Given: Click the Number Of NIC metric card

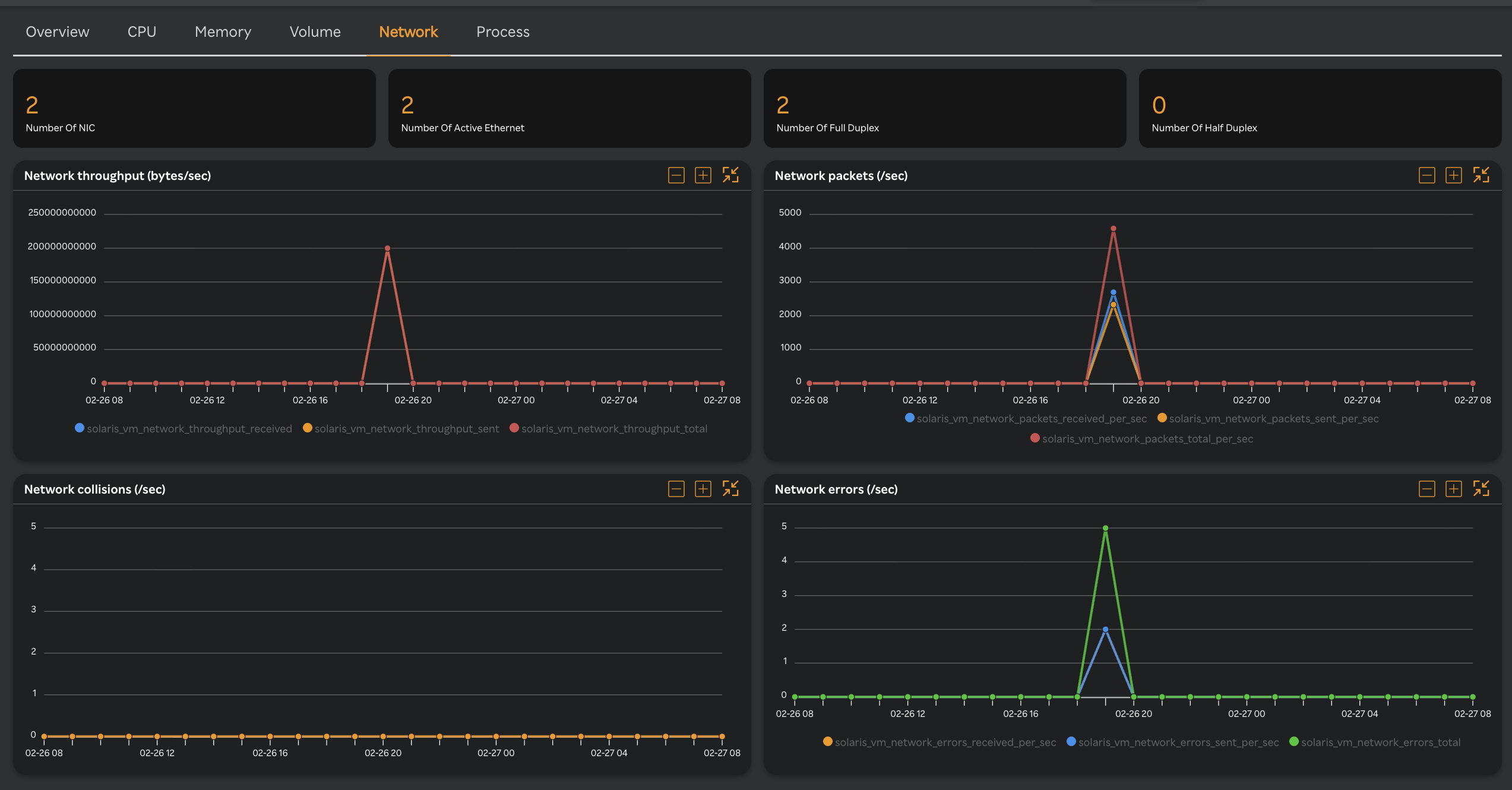Looking at the screenshot, I should click(x=194, y=108).
